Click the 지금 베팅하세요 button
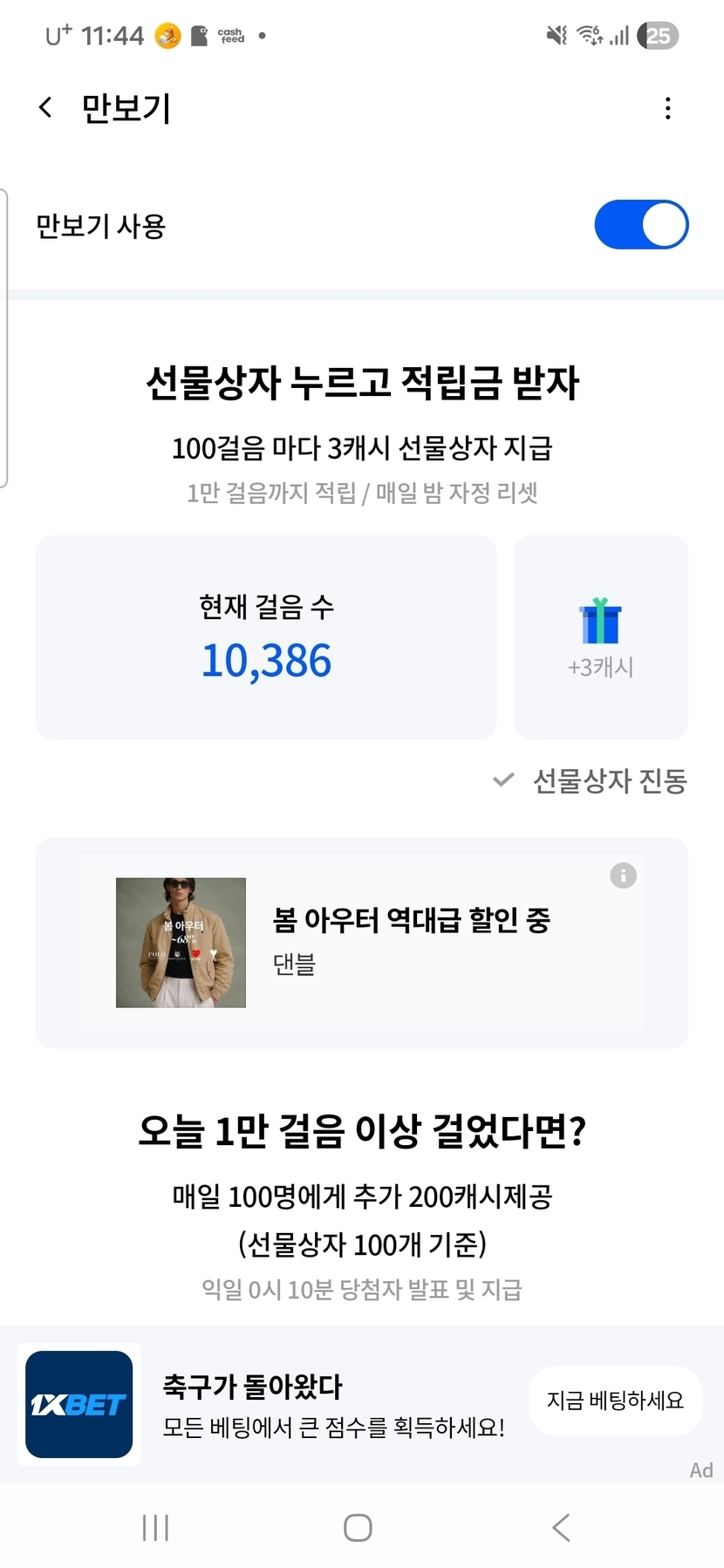Image resolution: width=724 pixels, height=1568 pixels. (x=615, y=1401)
